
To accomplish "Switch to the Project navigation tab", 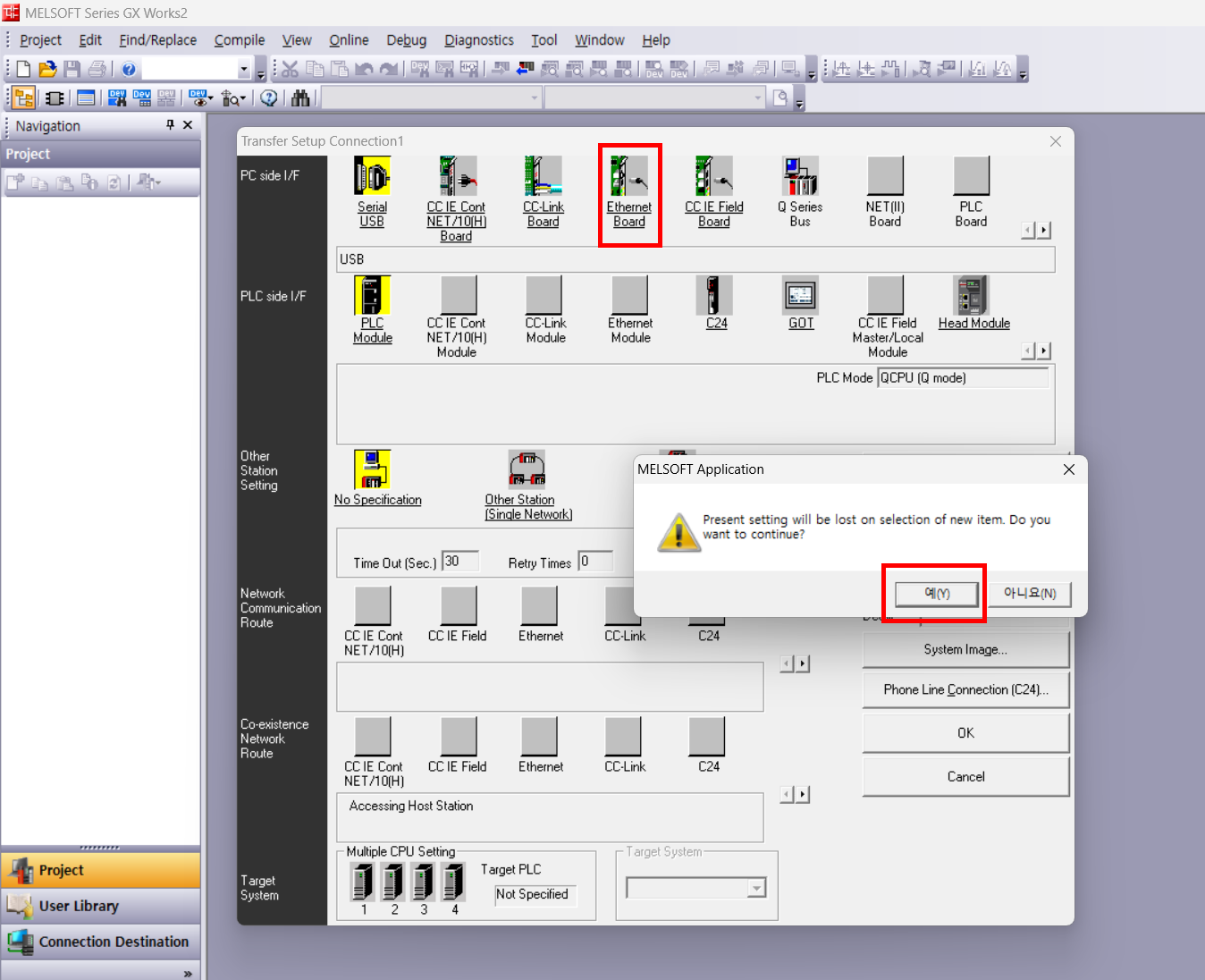I will point(101,870).
